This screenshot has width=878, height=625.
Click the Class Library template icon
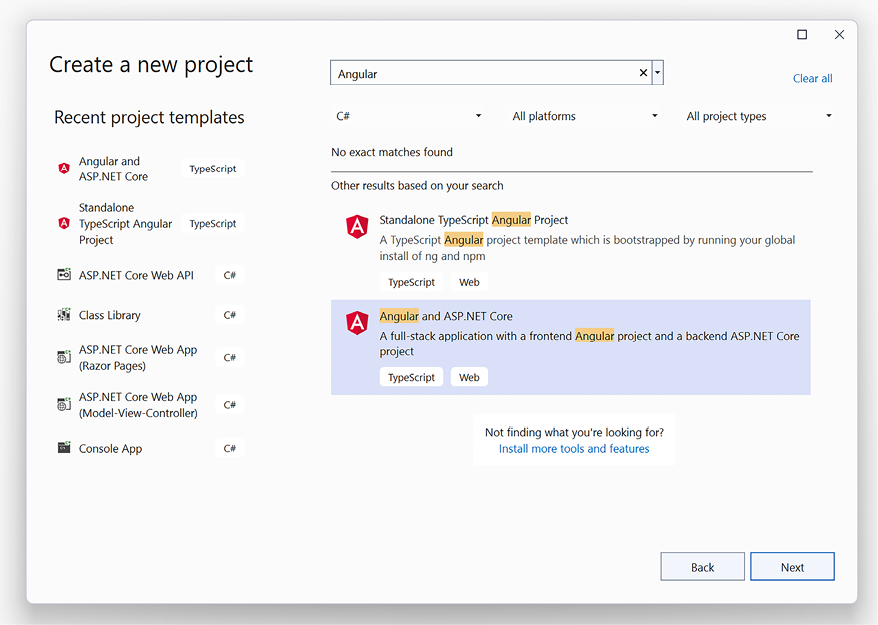pos(64,315)
